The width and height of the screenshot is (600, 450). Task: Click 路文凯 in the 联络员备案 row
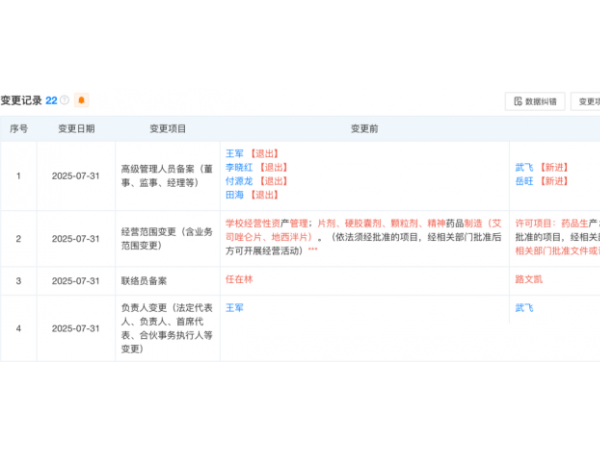(527, 279)
